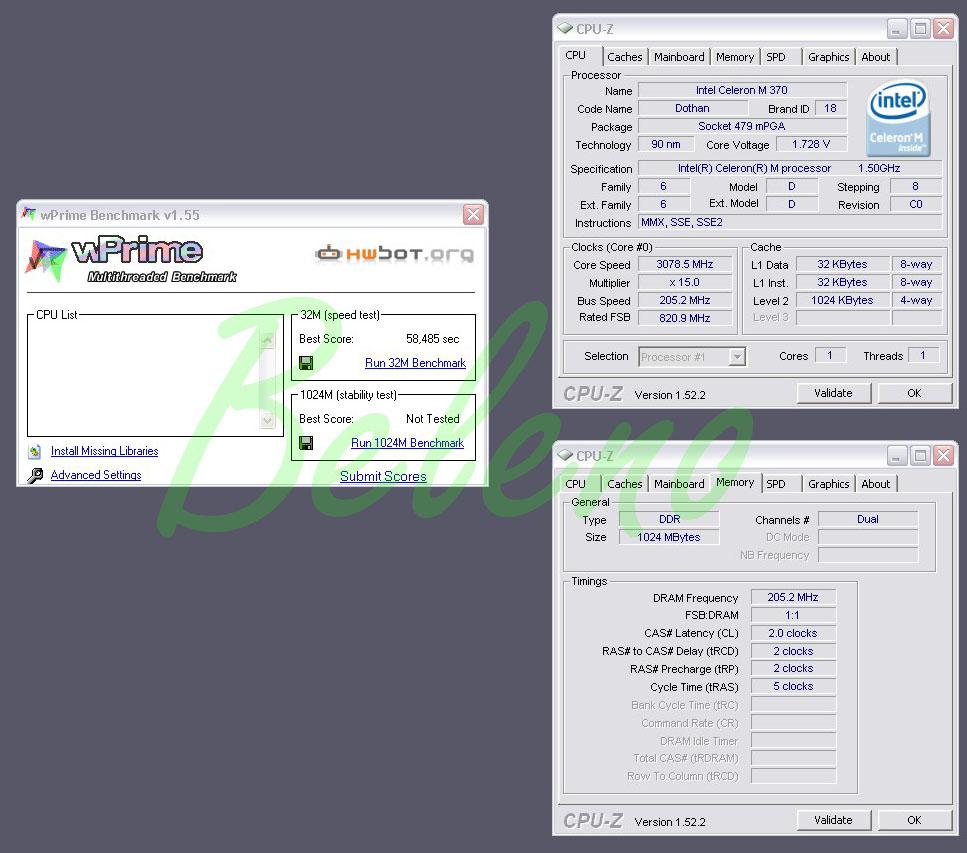The width and height of the screenshot is (967, 853).
Task: Open Caches tab in bottom CPU-Z
Action: pos(625,484)
